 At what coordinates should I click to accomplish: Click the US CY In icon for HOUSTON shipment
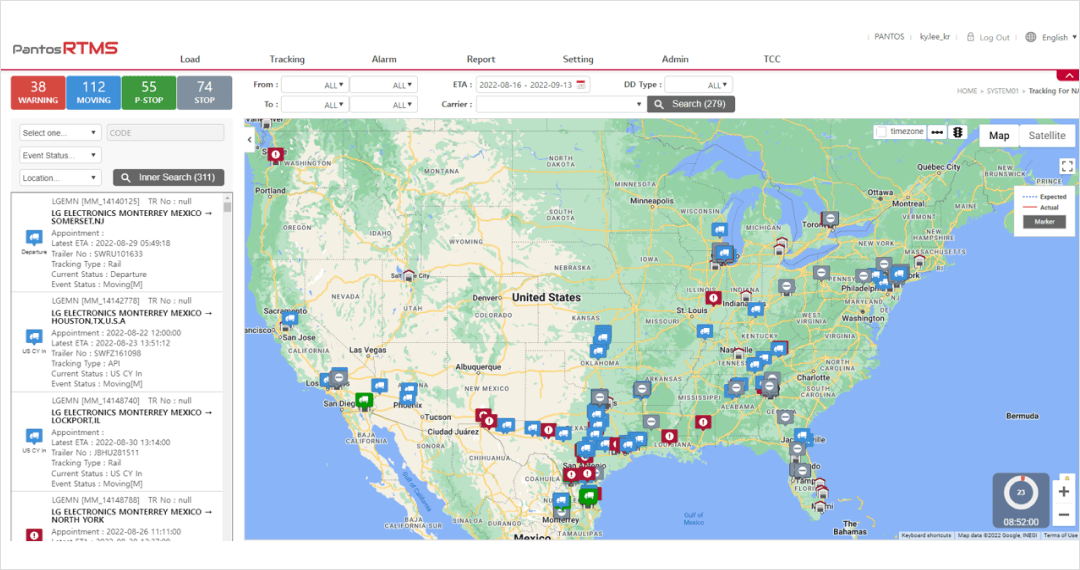(34, 337)
